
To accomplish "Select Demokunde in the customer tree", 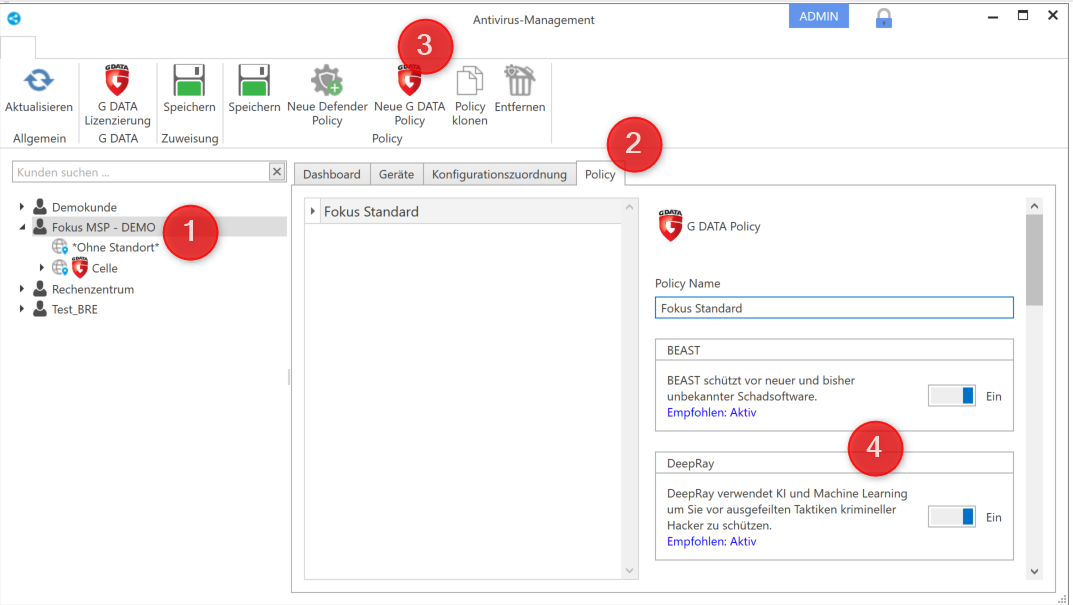I will point(84,207).
